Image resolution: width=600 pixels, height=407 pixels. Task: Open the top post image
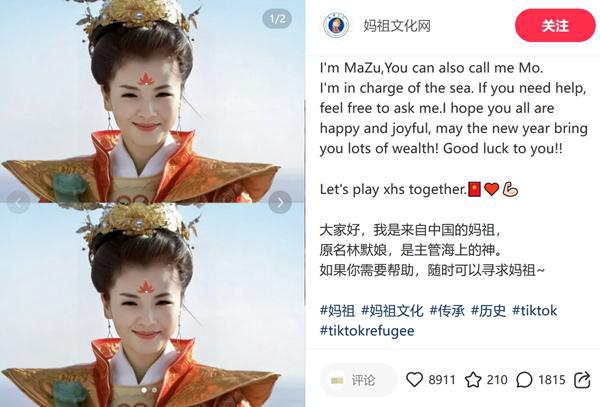click(x=152, y=101)
